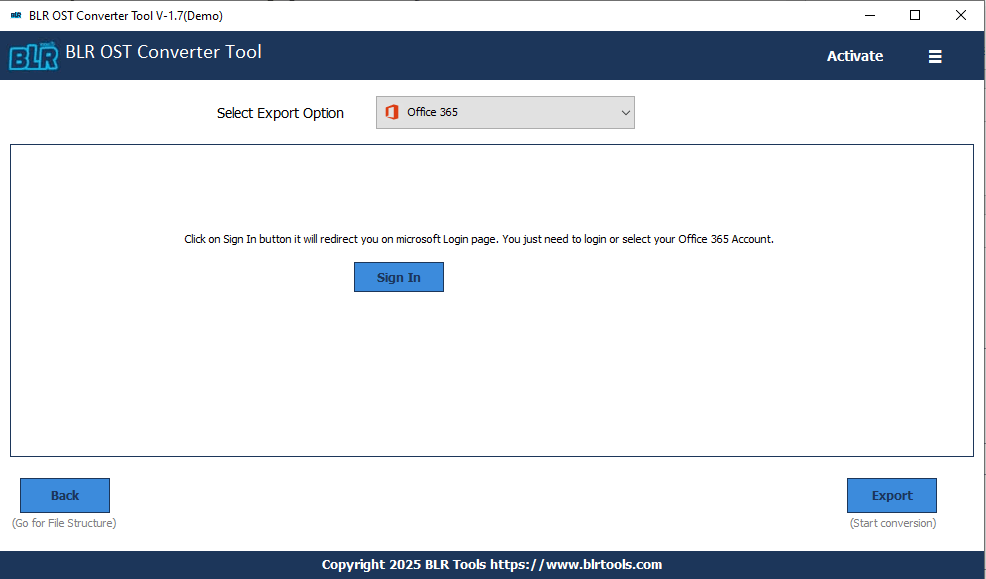Click the Office 365 icon in the dropdown
This screenshot has height=579, width=986.
[x=392, y=112]
